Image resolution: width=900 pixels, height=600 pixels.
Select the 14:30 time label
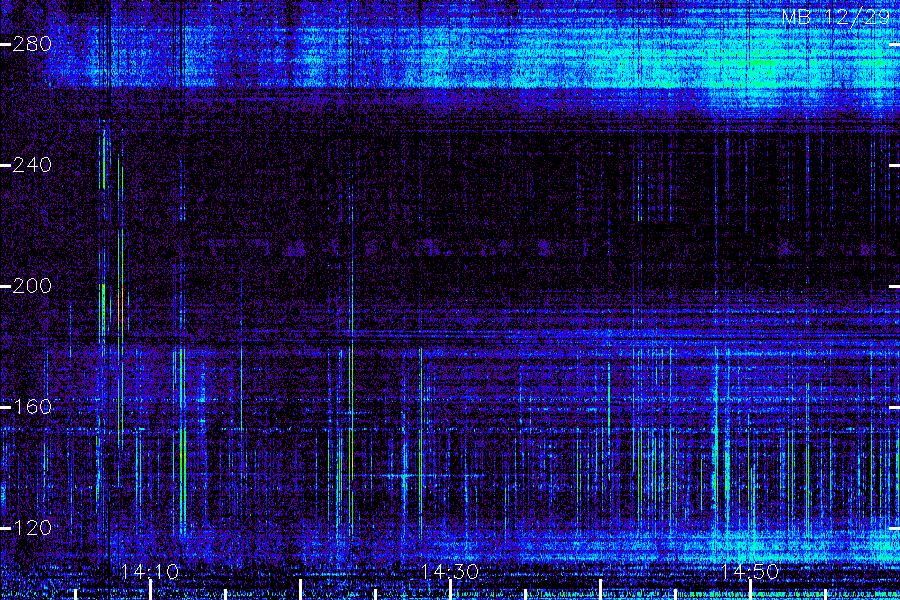[x=450, y=572]
